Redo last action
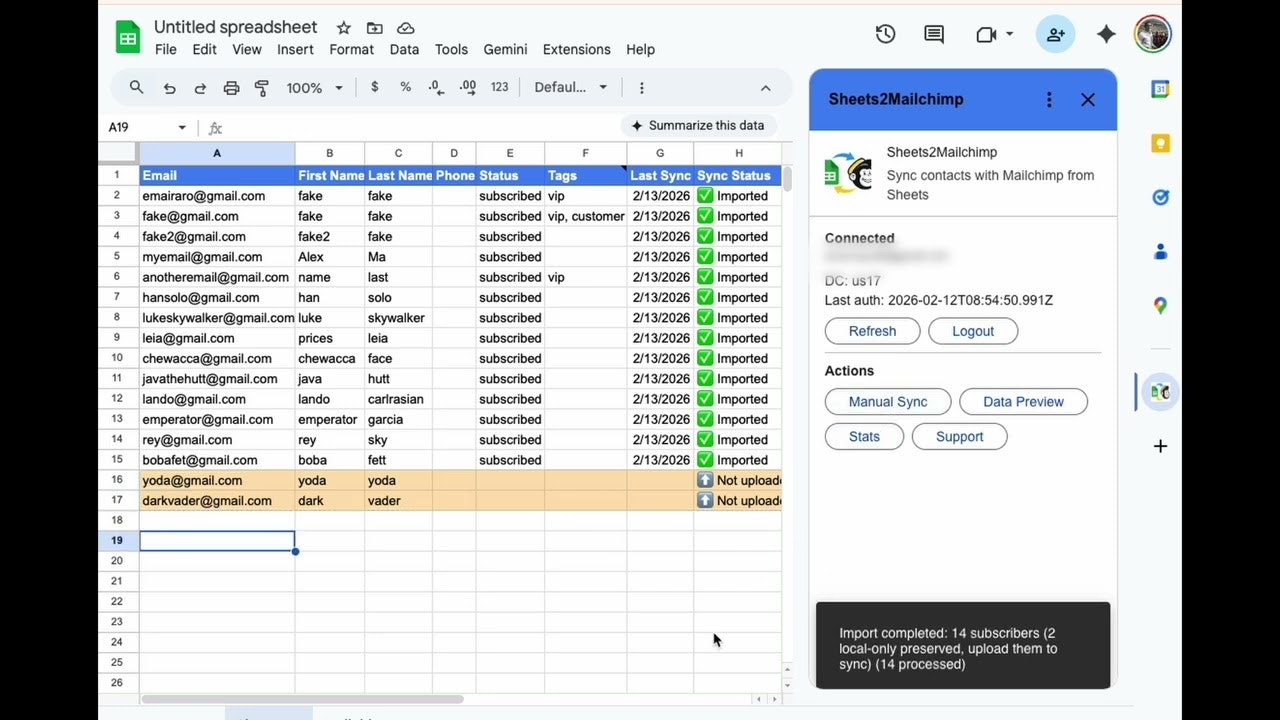Viewport: 1280px width, 720px height. (200, 88)
